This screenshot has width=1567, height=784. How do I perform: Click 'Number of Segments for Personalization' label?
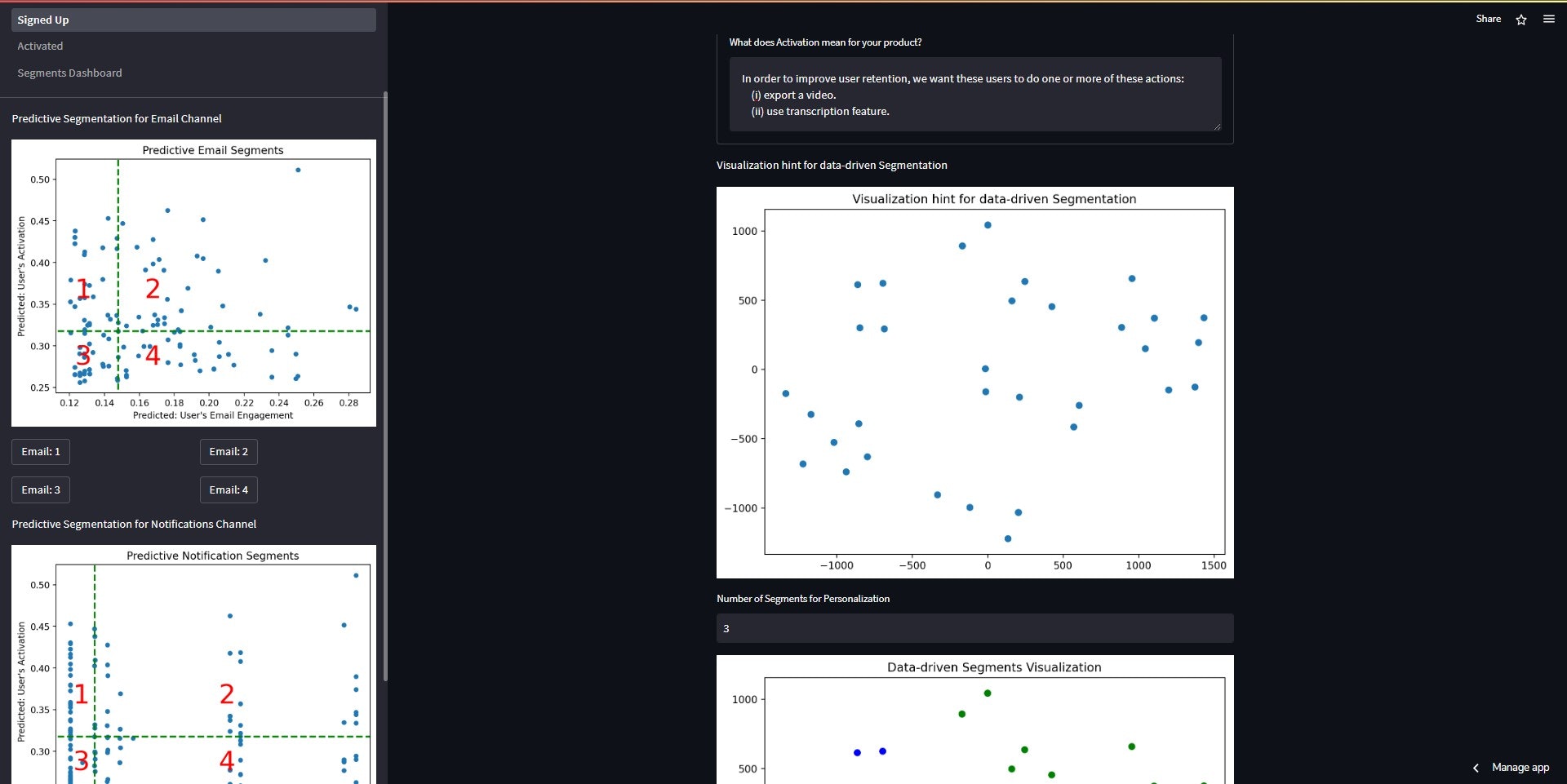pos(803,599)
